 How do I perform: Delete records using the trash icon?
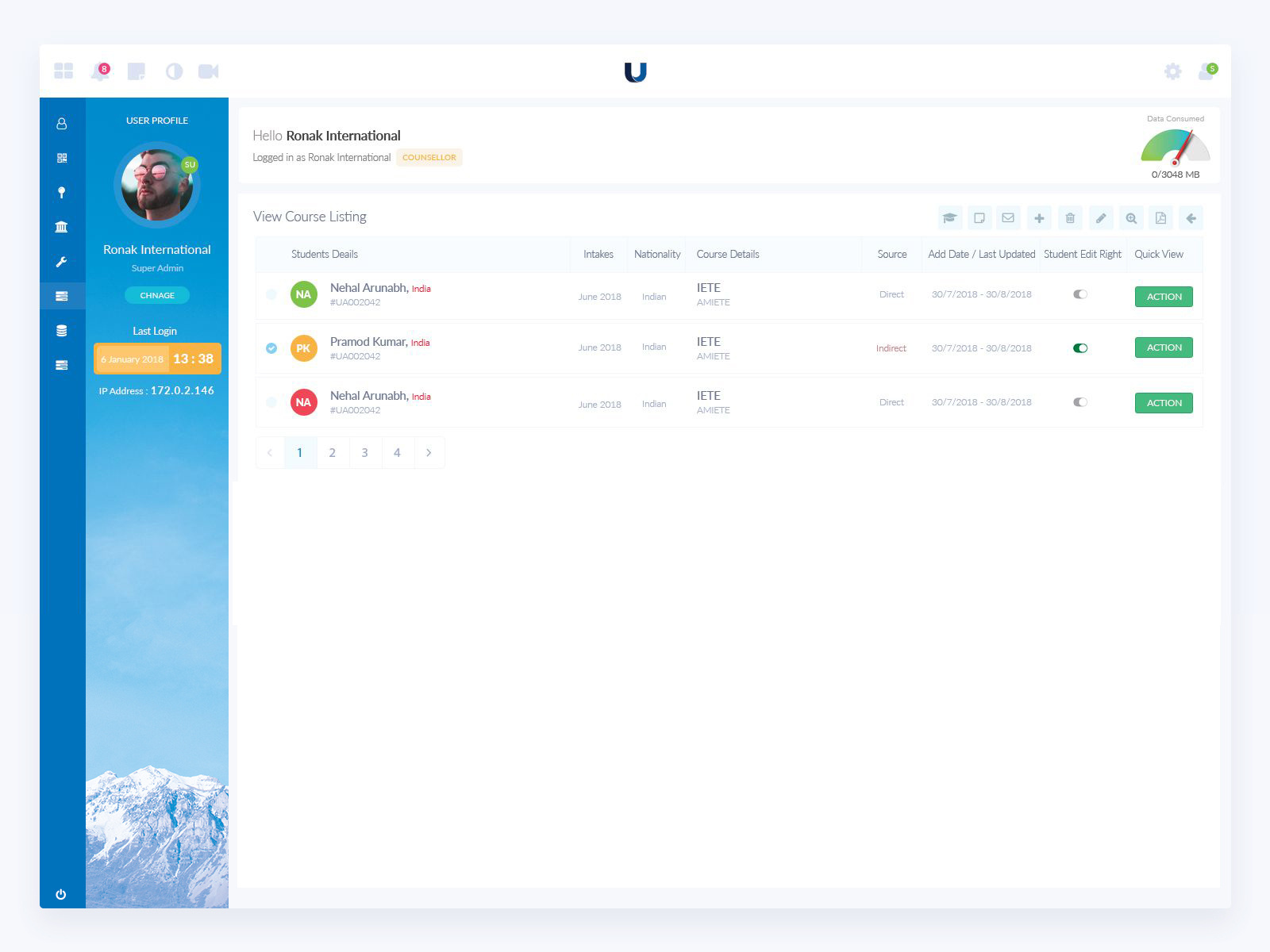click(x=1070, y=217)
